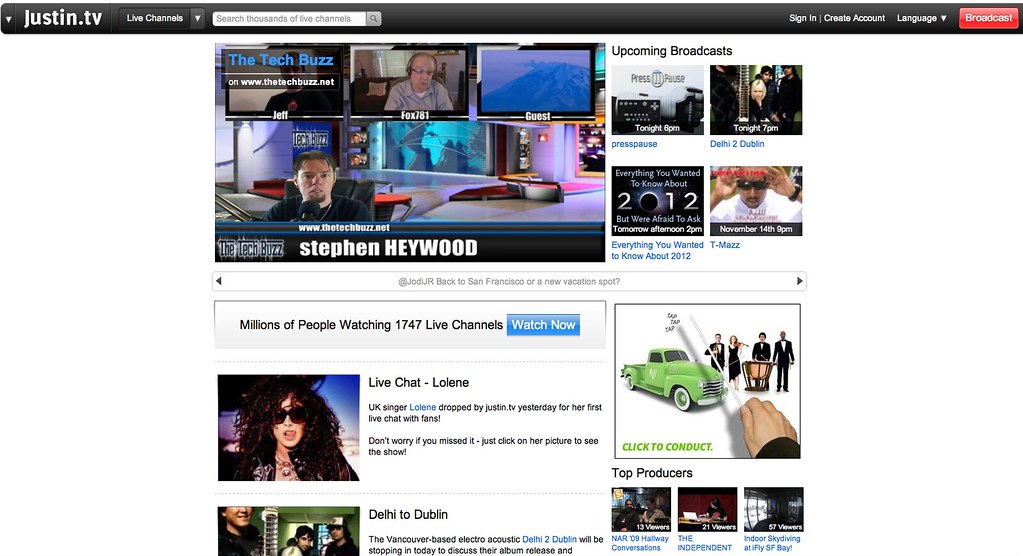
Task: Open the Delhi 2 Dublin link in the article text
Action: (549, 540)
